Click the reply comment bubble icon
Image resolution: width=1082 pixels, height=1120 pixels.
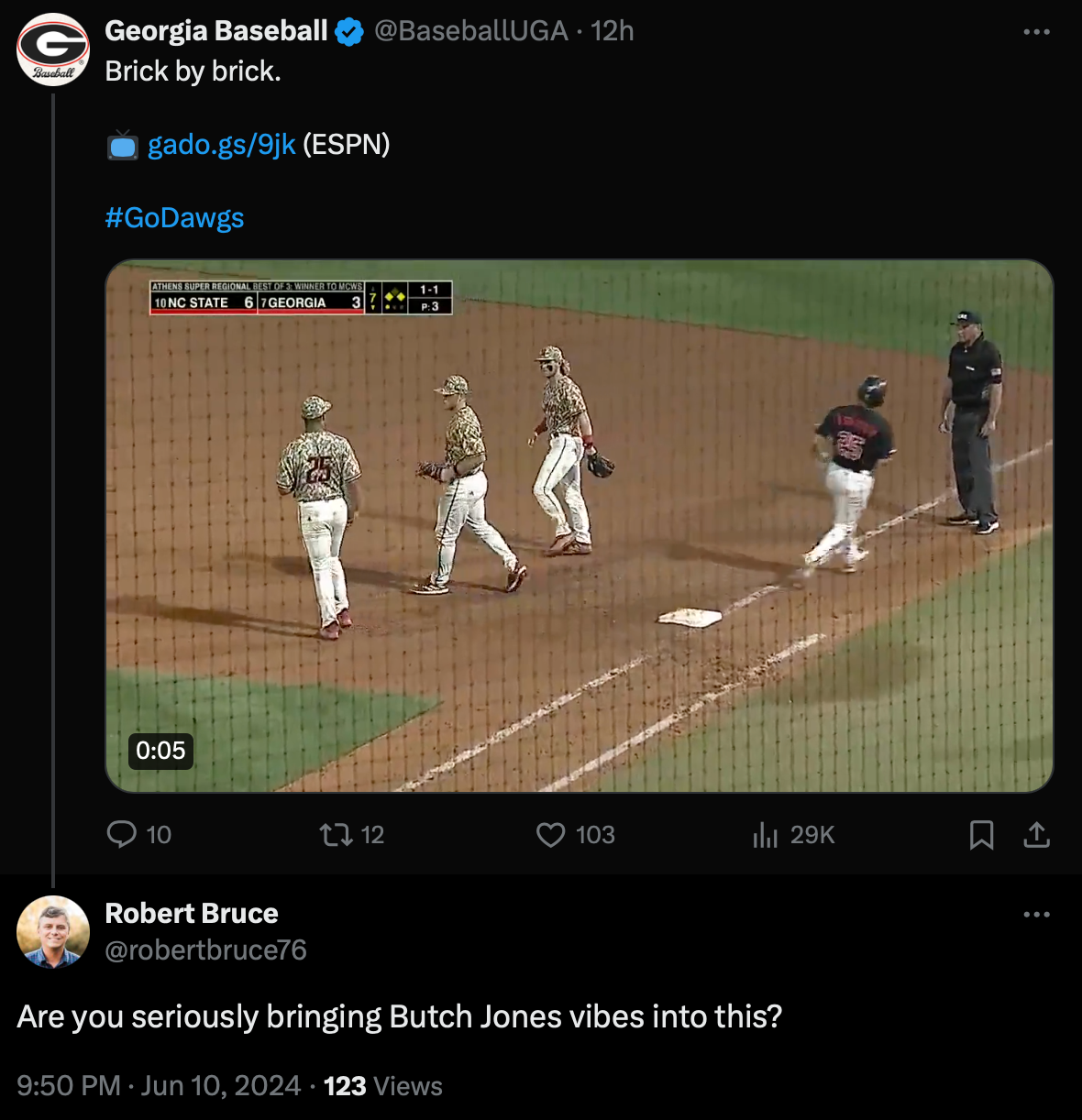tap(121, 834)
